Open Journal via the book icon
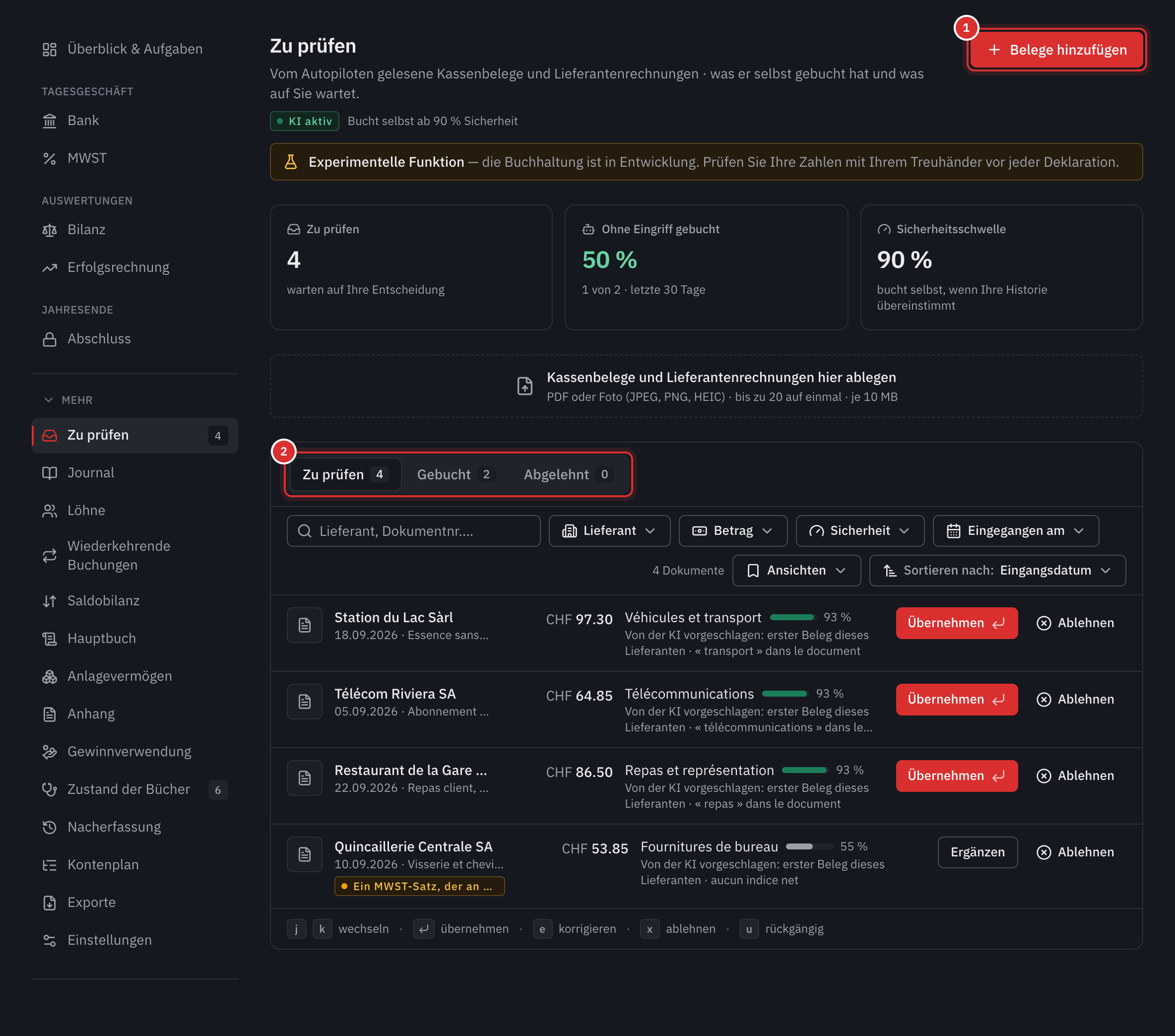The image size is (1175, 1036). point(50,472)
